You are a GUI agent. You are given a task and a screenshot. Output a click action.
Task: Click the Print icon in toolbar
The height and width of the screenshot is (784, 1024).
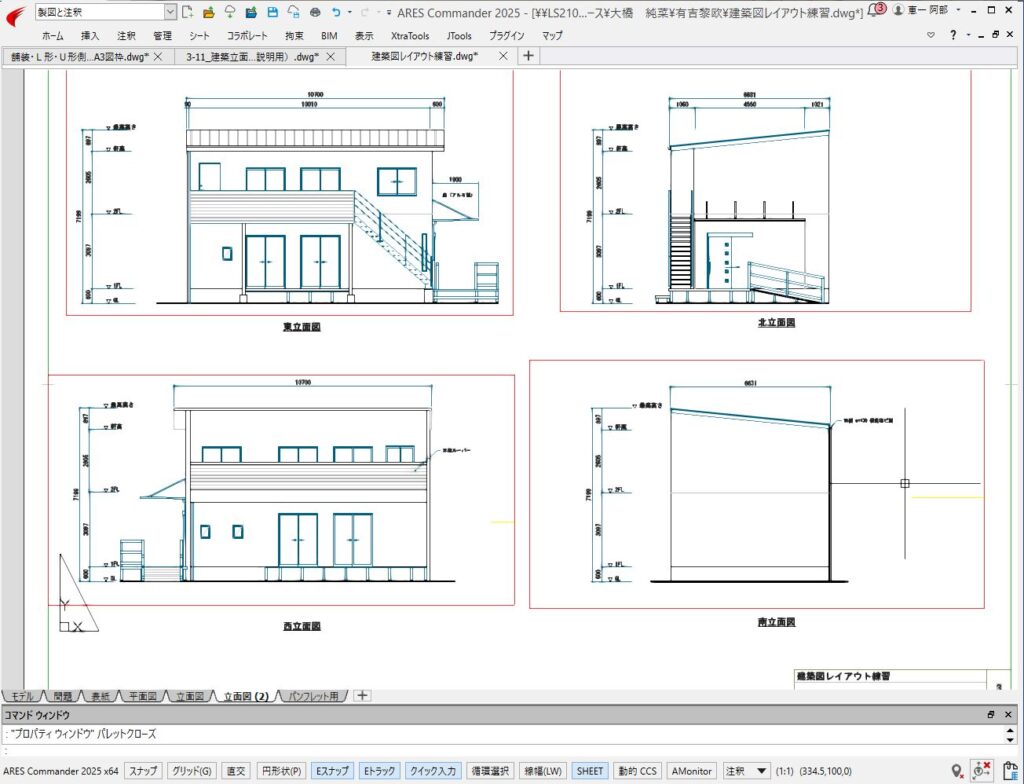click(315, 12)
